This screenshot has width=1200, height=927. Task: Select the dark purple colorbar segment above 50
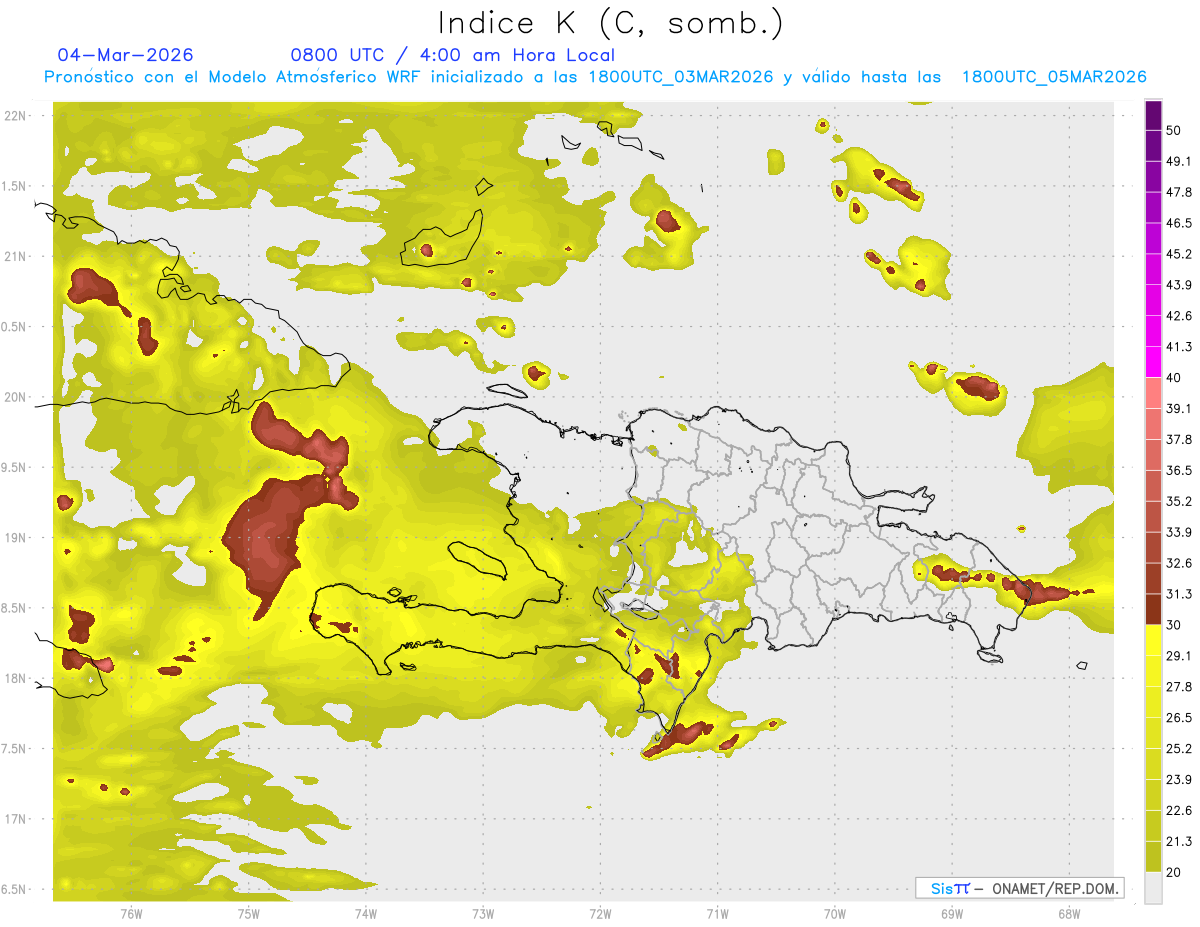1153,115
